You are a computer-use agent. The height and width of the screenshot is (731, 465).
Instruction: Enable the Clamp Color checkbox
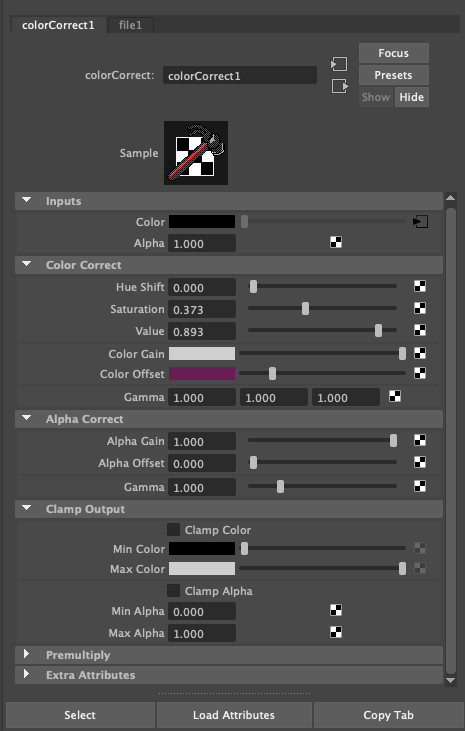174,530
